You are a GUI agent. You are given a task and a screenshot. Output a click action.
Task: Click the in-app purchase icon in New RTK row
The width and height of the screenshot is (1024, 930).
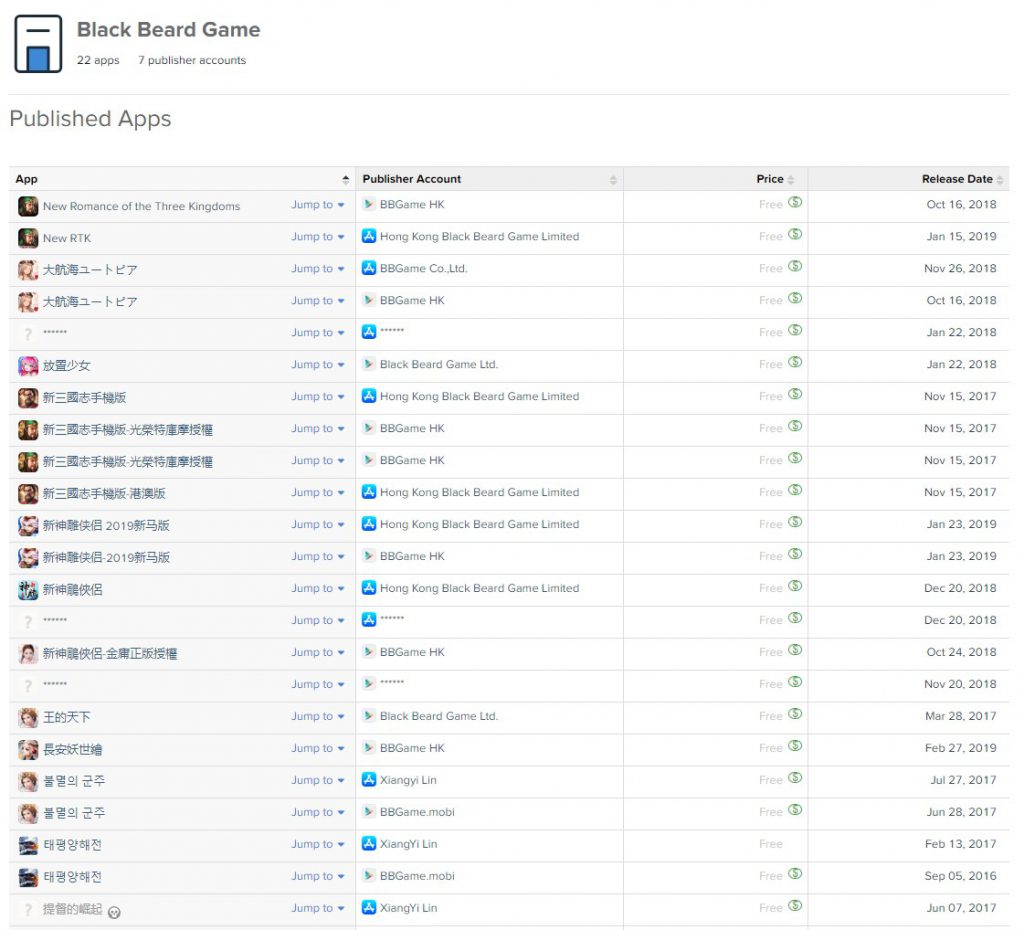click(x=795, y=235)
